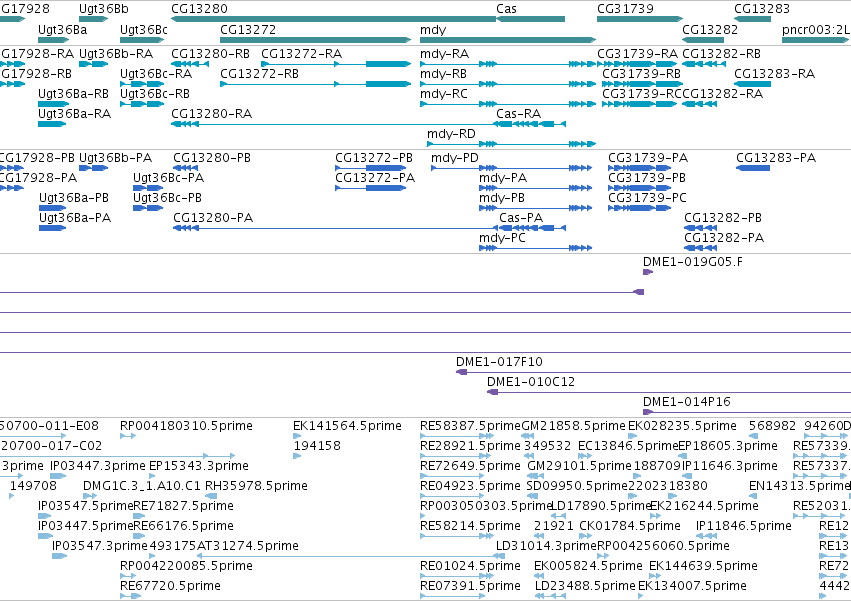Screen dimensions: 851x601
Task: Select transcript mdy-RC label
Action: pyautogui.click(x=444, y=94)
